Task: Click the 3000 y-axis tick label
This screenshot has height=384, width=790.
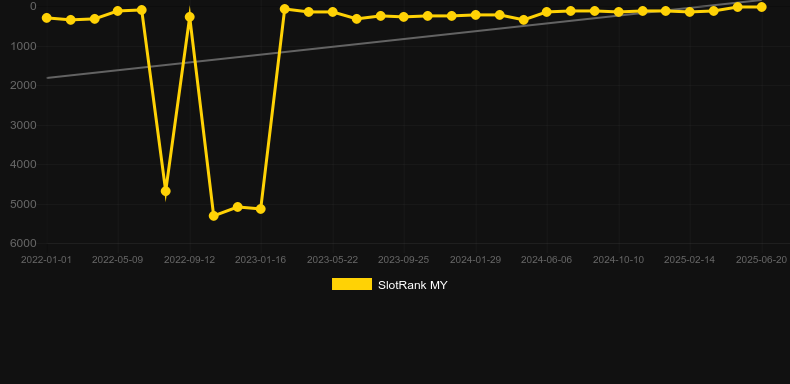Action: point(24,125)
